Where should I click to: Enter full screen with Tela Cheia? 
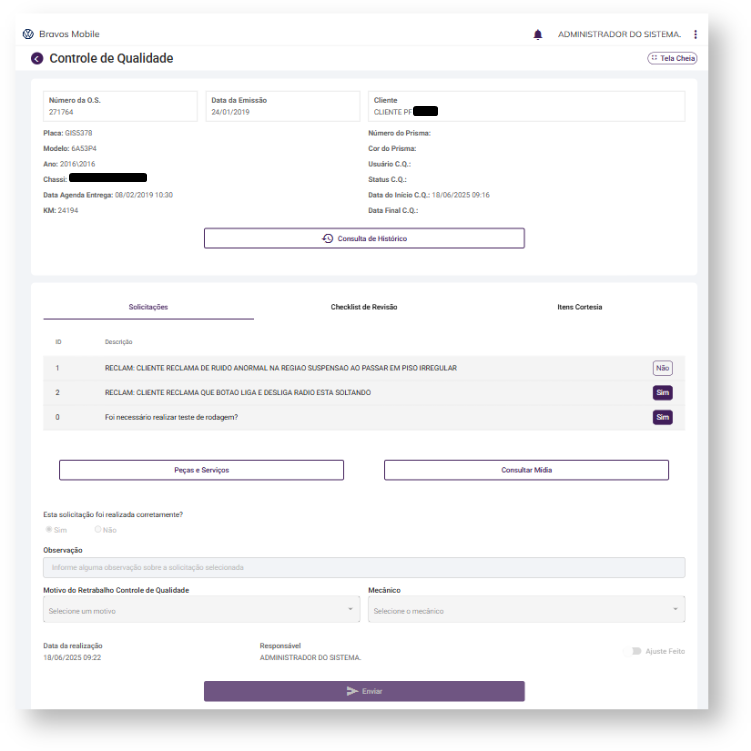672,59
